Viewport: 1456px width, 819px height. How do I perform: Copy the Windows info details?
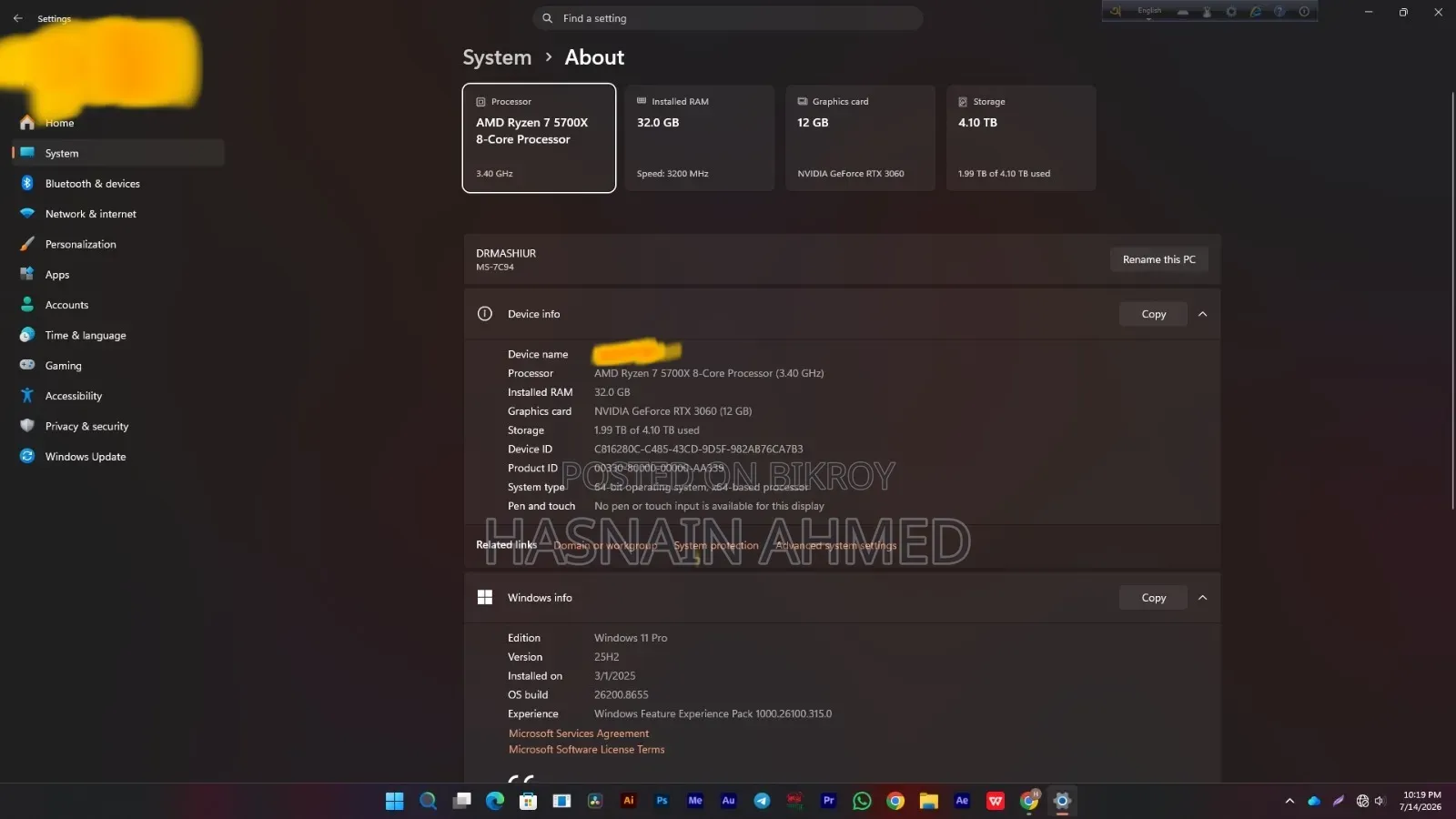pos(1153,598)
